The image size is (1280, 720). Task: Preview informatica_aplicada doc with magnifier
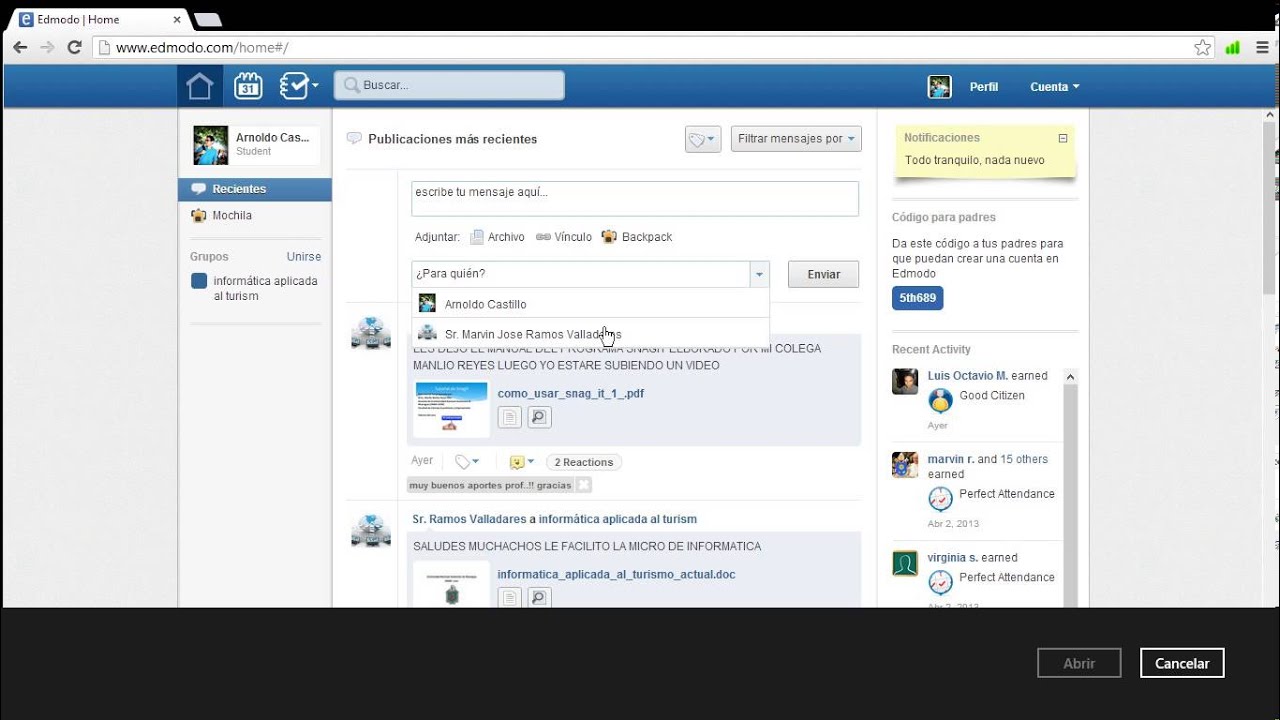pyautogui.click(x=539, y=598)
